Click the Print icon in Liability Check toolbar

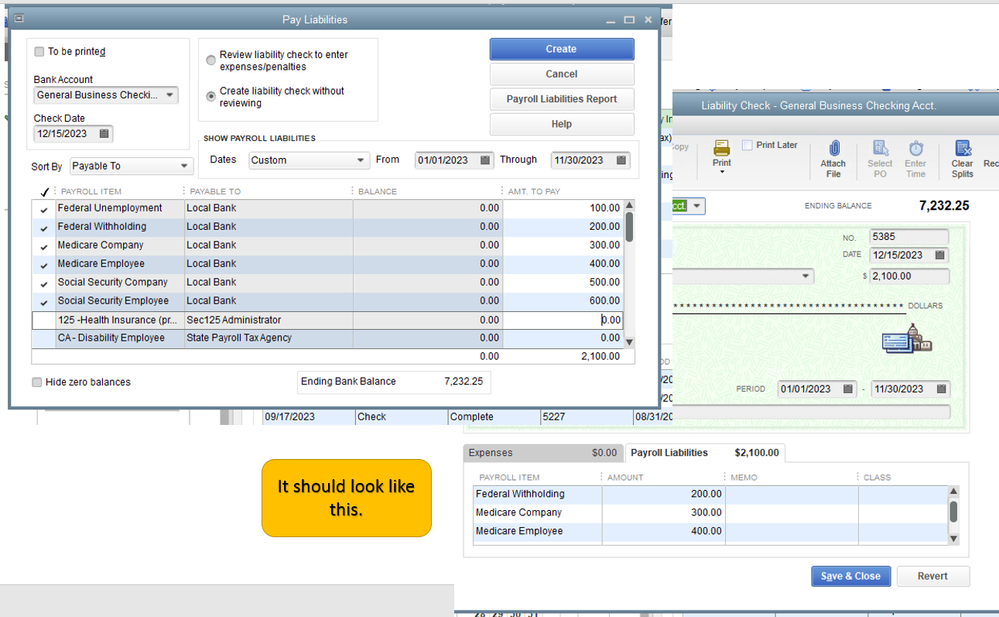tap(721, 148)
